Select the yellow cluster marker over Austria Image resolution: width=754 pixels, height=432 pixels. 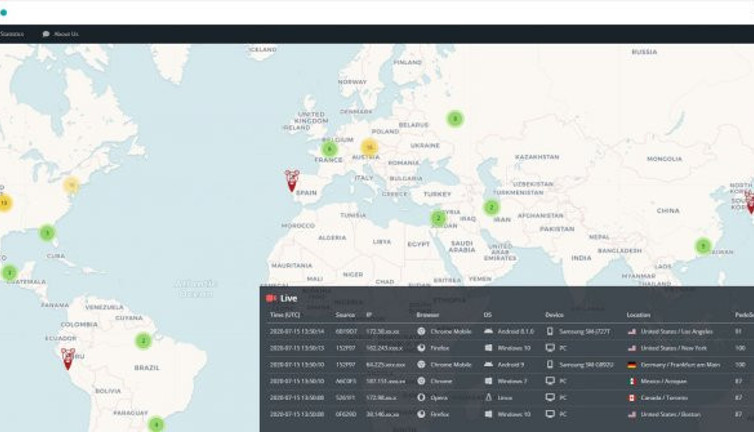coord(369,147)
